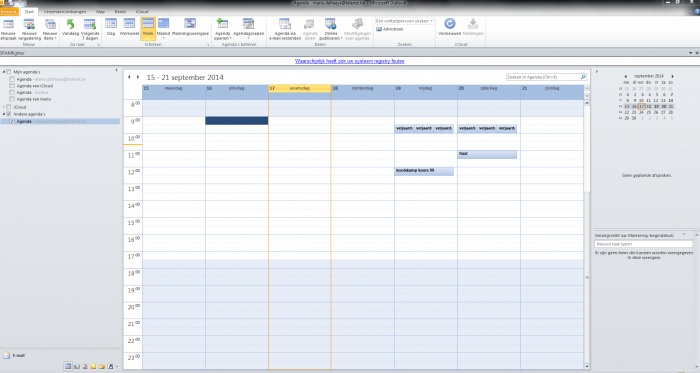This screenshot has width=700, height=373.
Task: Open the Verzenden/ontvangen tab
Action: [65, 12]
